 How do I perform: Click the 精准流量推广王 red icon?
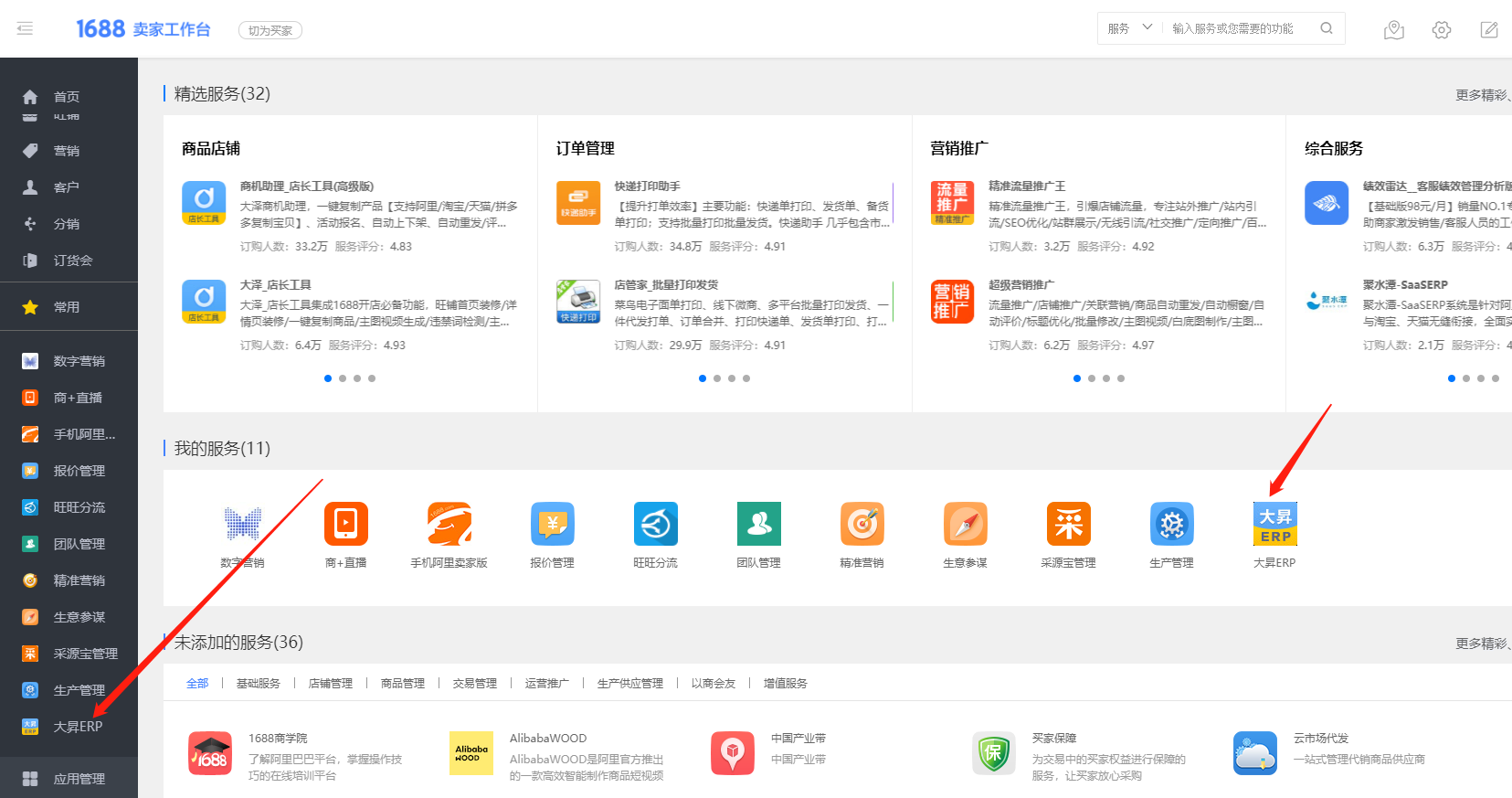(952, 203)
